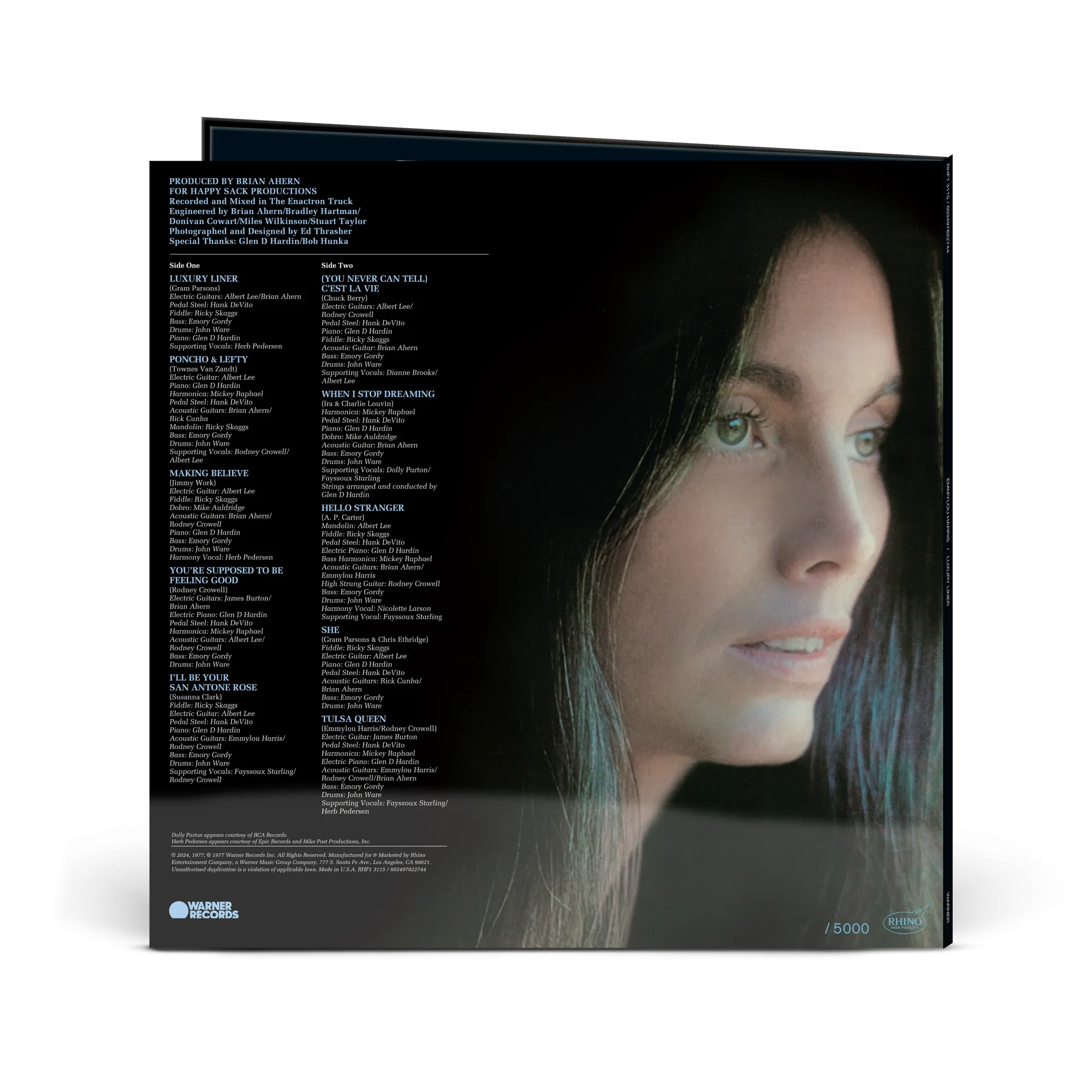Click the 'Side Two' heading

[337, 266]
